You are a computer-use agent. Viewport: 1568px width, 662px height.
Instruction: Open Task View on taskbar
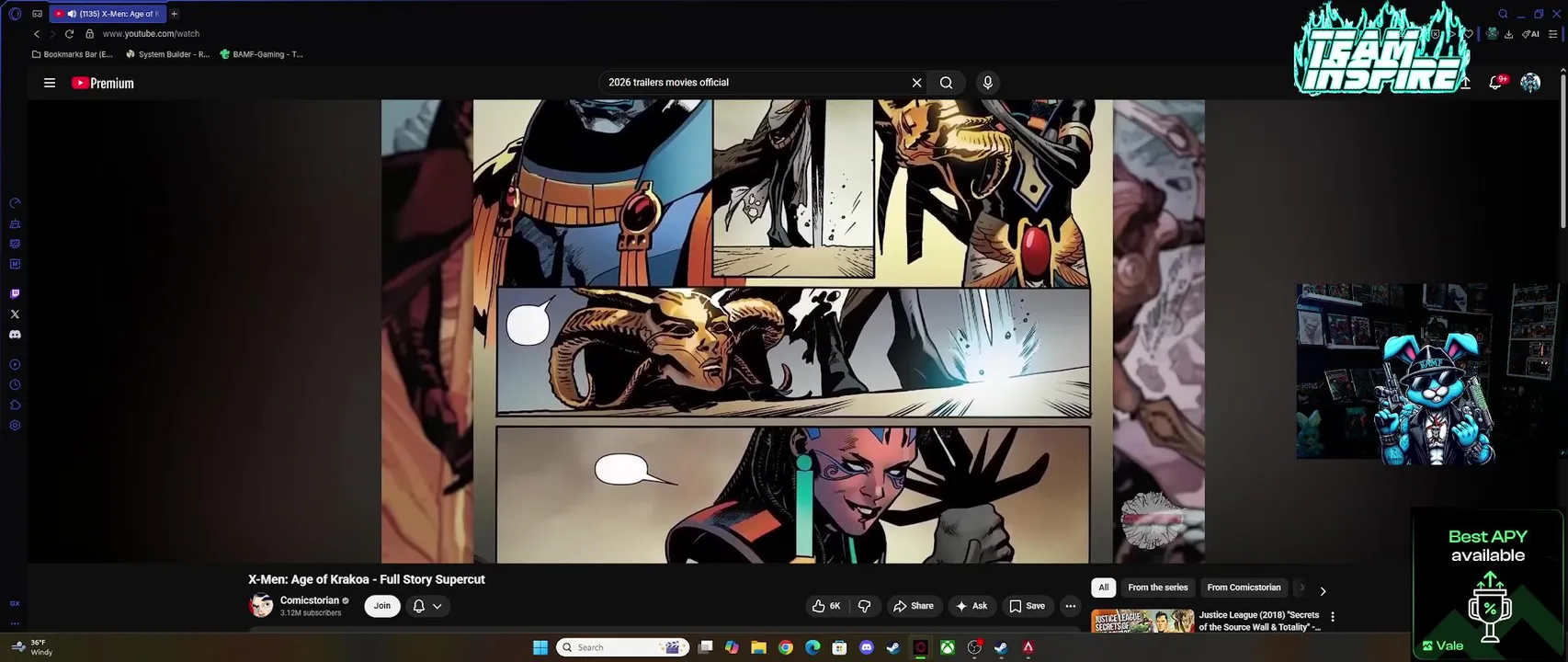(x=705, y=647)
